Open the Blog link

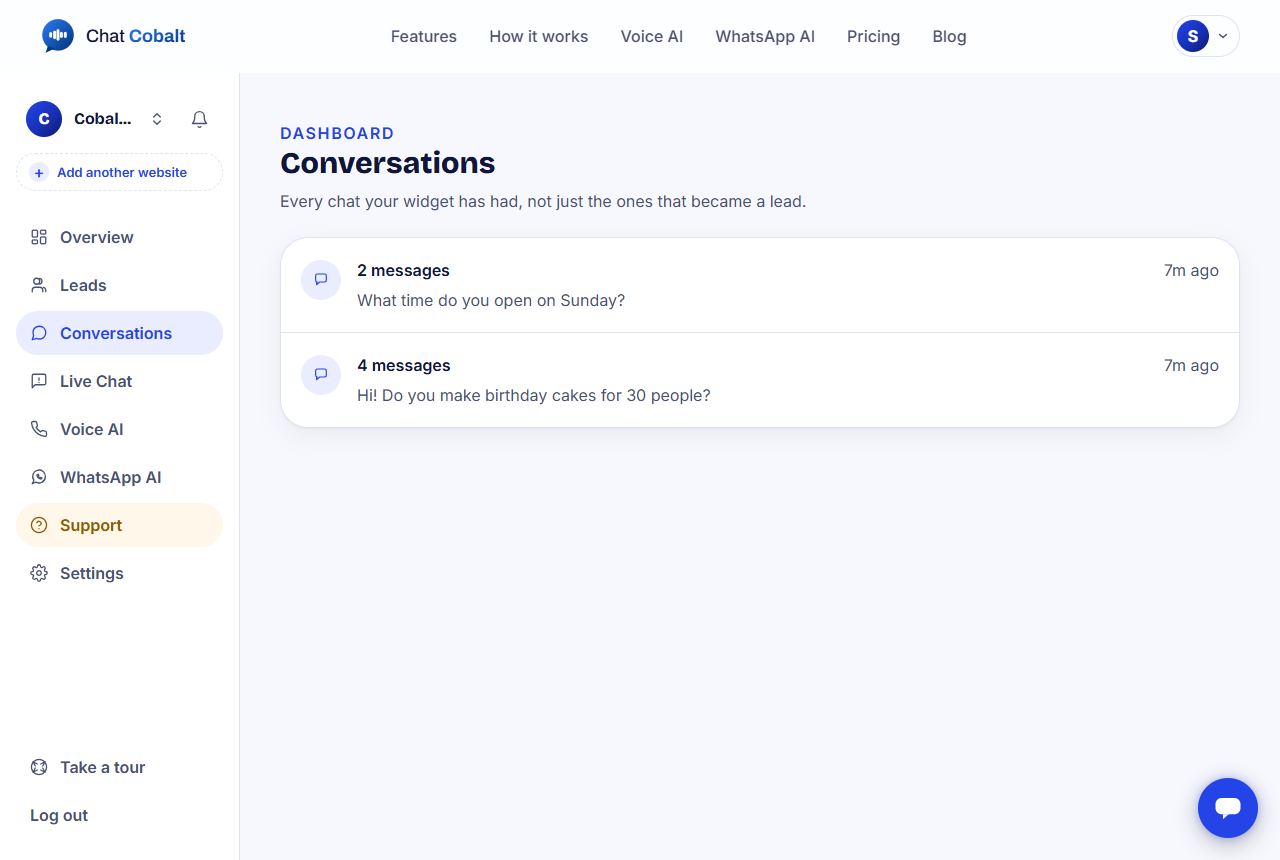(x=950, y=36)
